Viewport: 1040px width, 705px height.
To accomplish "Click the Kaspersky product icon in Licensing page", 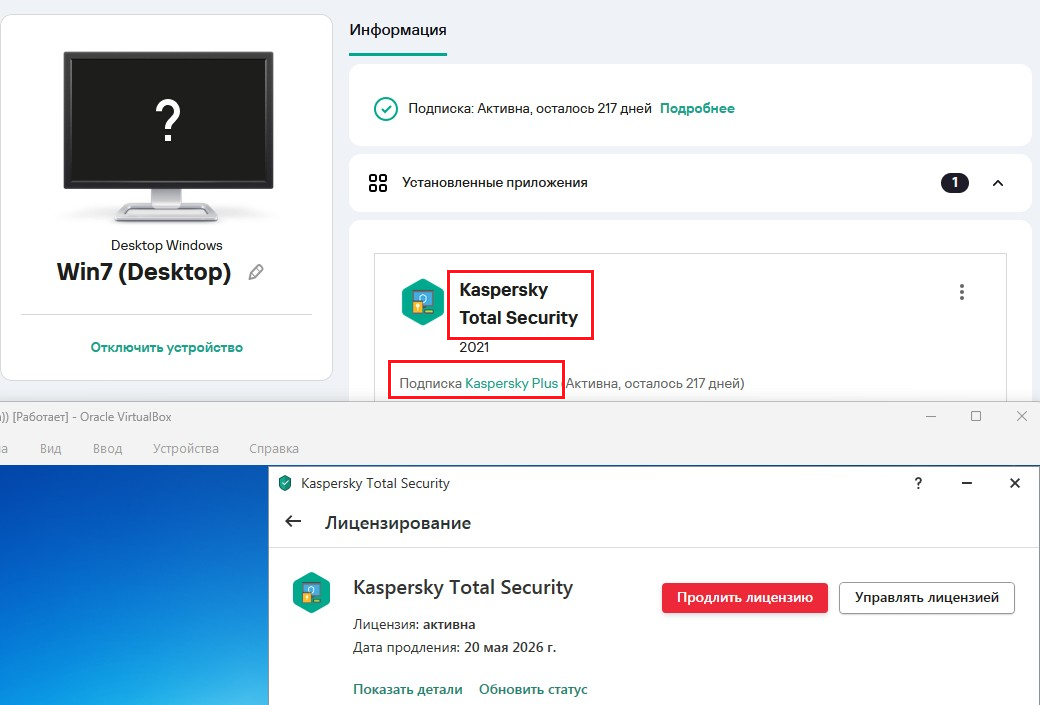I will pyautogui.click(x=311, y=592).
